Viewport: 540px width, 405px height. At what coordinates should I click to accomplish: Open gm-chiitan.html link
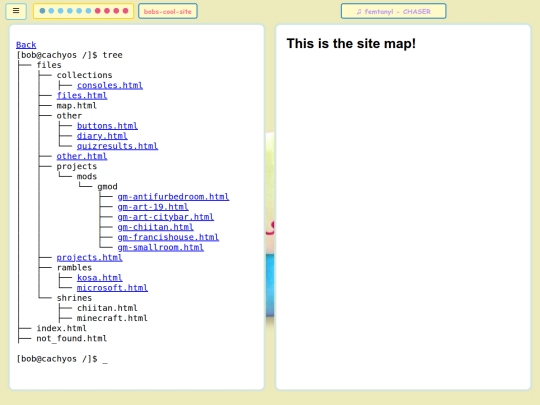coord(155,227)
